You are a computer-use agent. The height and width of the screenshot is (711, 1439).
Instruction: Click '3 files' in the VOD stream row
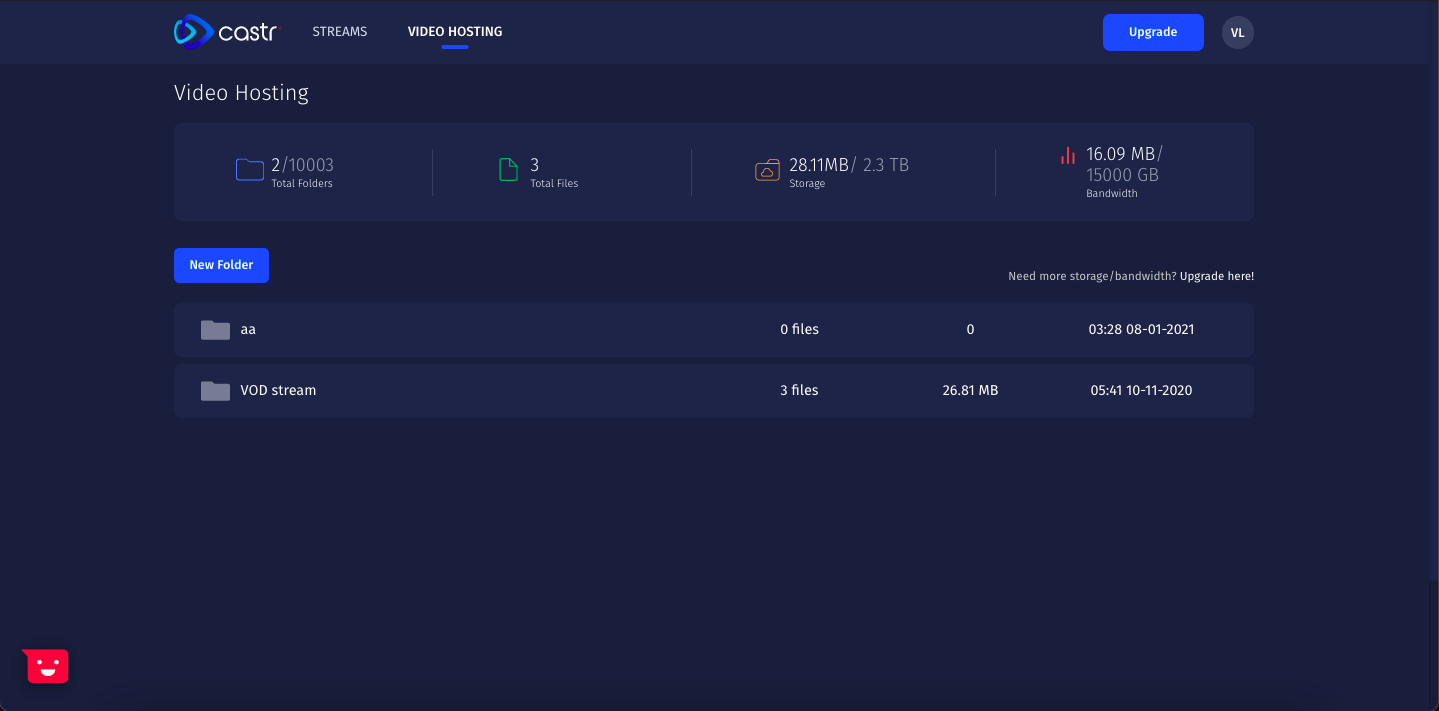coord(799,391)
